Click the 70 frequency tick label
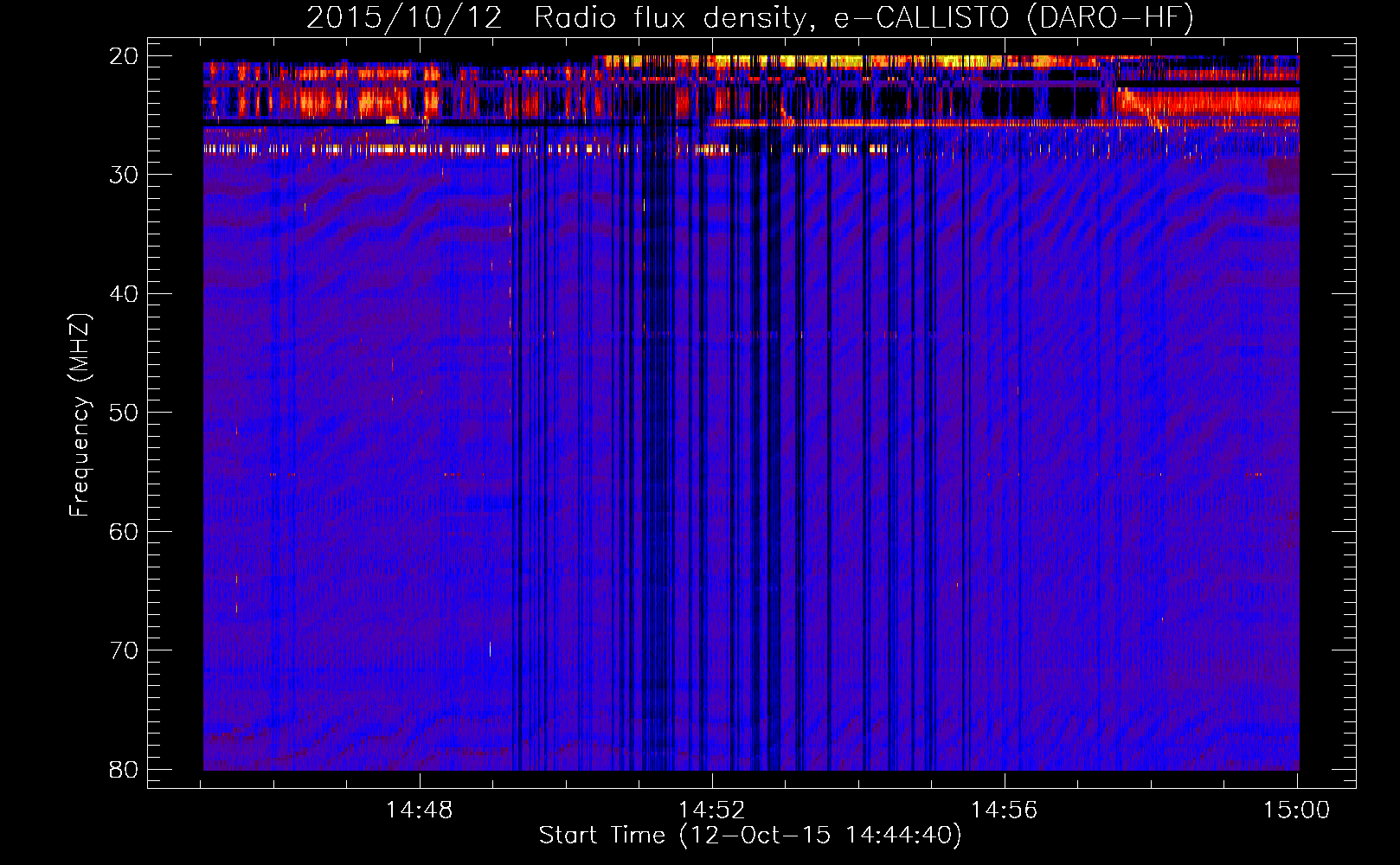The image size is (1400, 865). [125, 650]
